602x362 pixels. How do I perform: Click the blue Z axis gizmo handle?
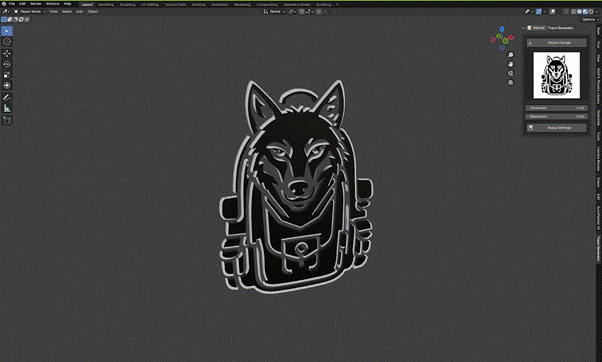502,29
